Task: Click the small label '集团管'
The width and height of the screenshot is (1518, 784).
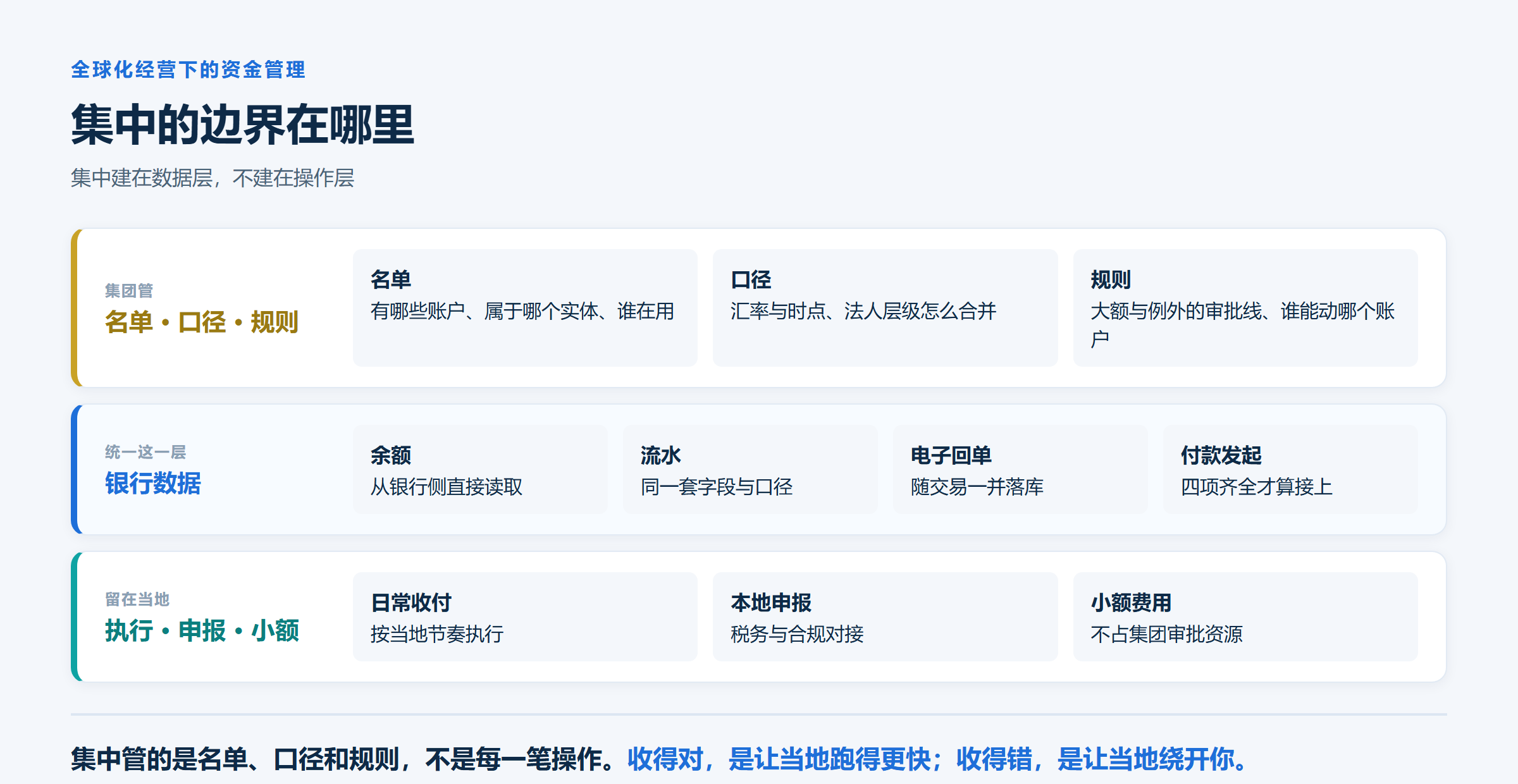Action: click(129, 291)
